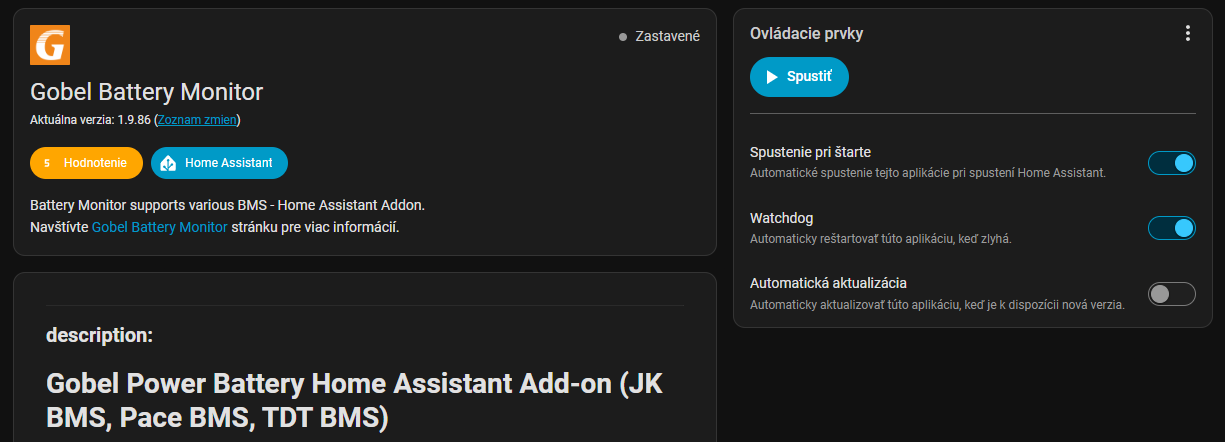Disable the Spustenie pri štarte switch
The width and height of the screenshot is (1225, 442).
1172,163
